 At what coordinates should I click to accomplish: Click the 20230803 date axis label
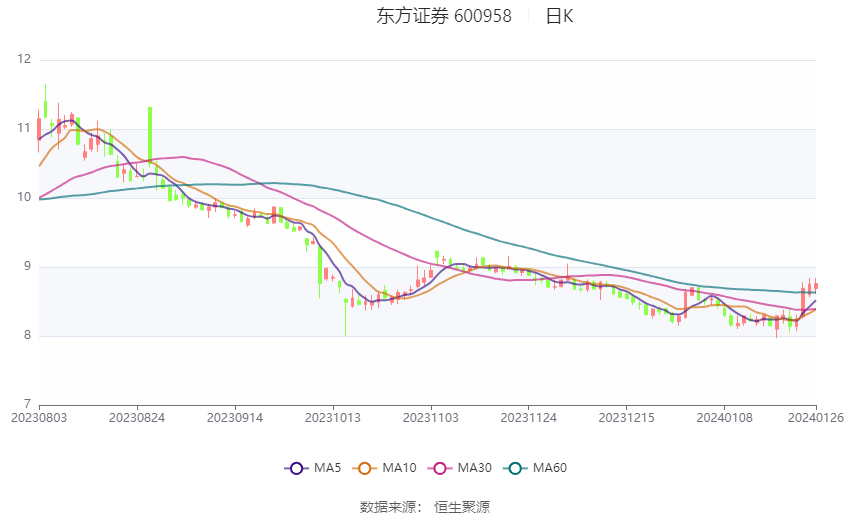click(39, 418)
